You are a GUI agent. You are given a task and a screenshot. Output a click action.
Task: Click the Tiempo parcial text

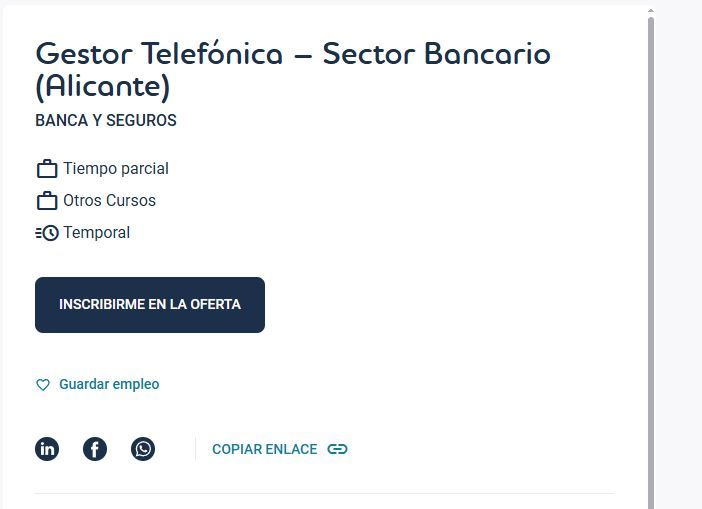(116, 168)
